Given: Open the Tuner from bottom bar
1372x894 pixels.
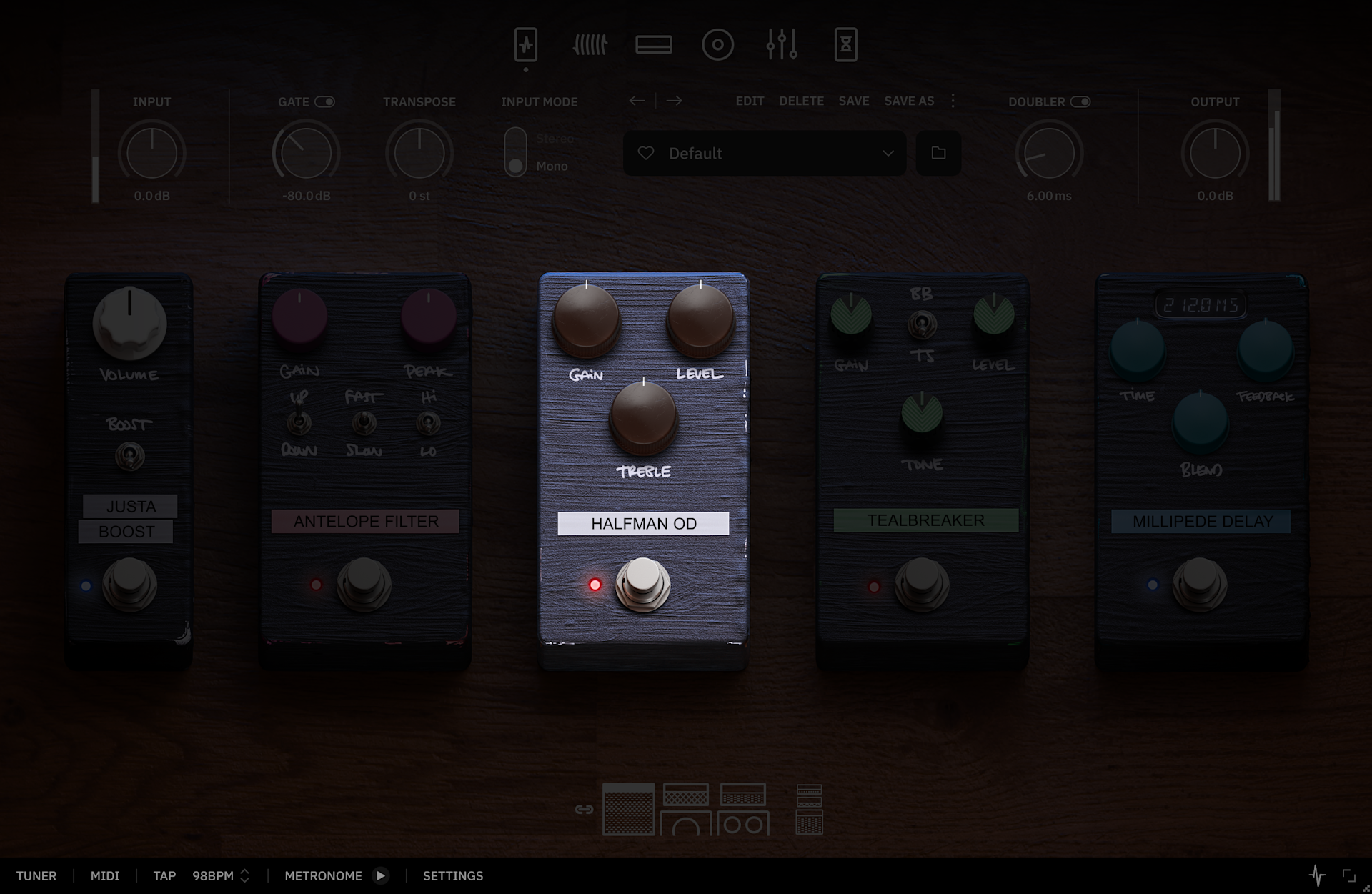Looking at the screenshot, I should click(36, 875).
